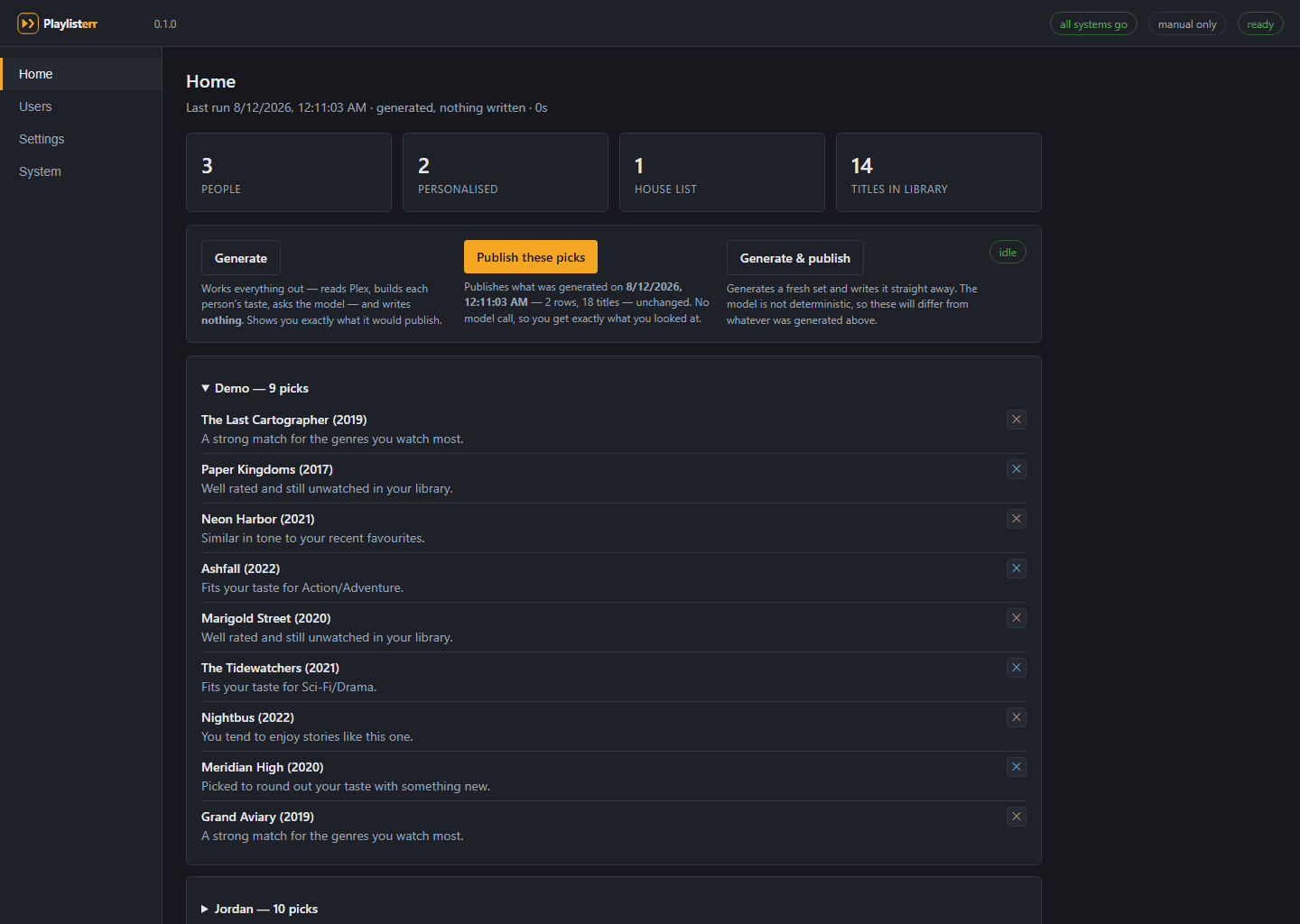
Task: Go to Users in the sidebar
Action: click(x=81, y=106)
